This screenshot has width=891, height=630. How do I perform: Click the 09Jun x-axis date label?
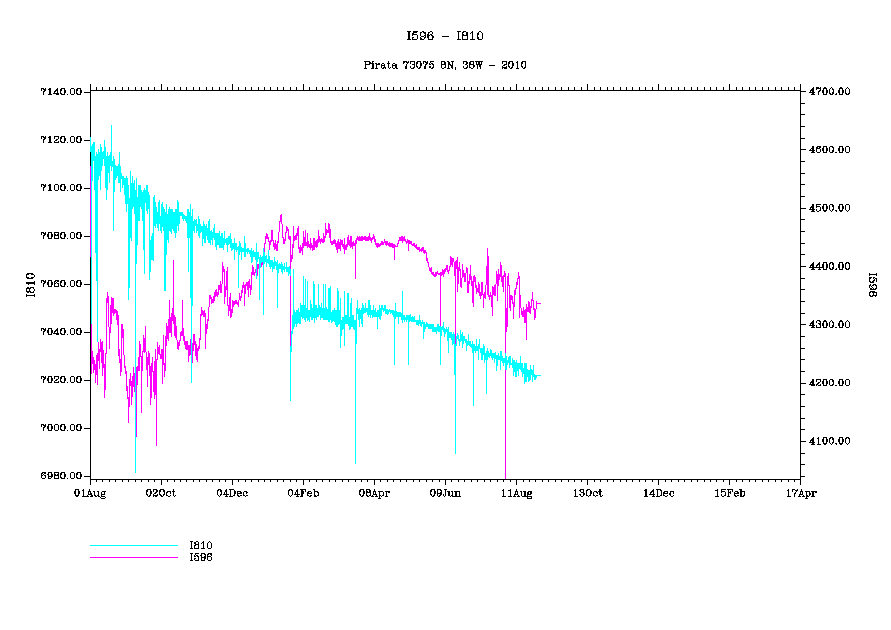445,493
